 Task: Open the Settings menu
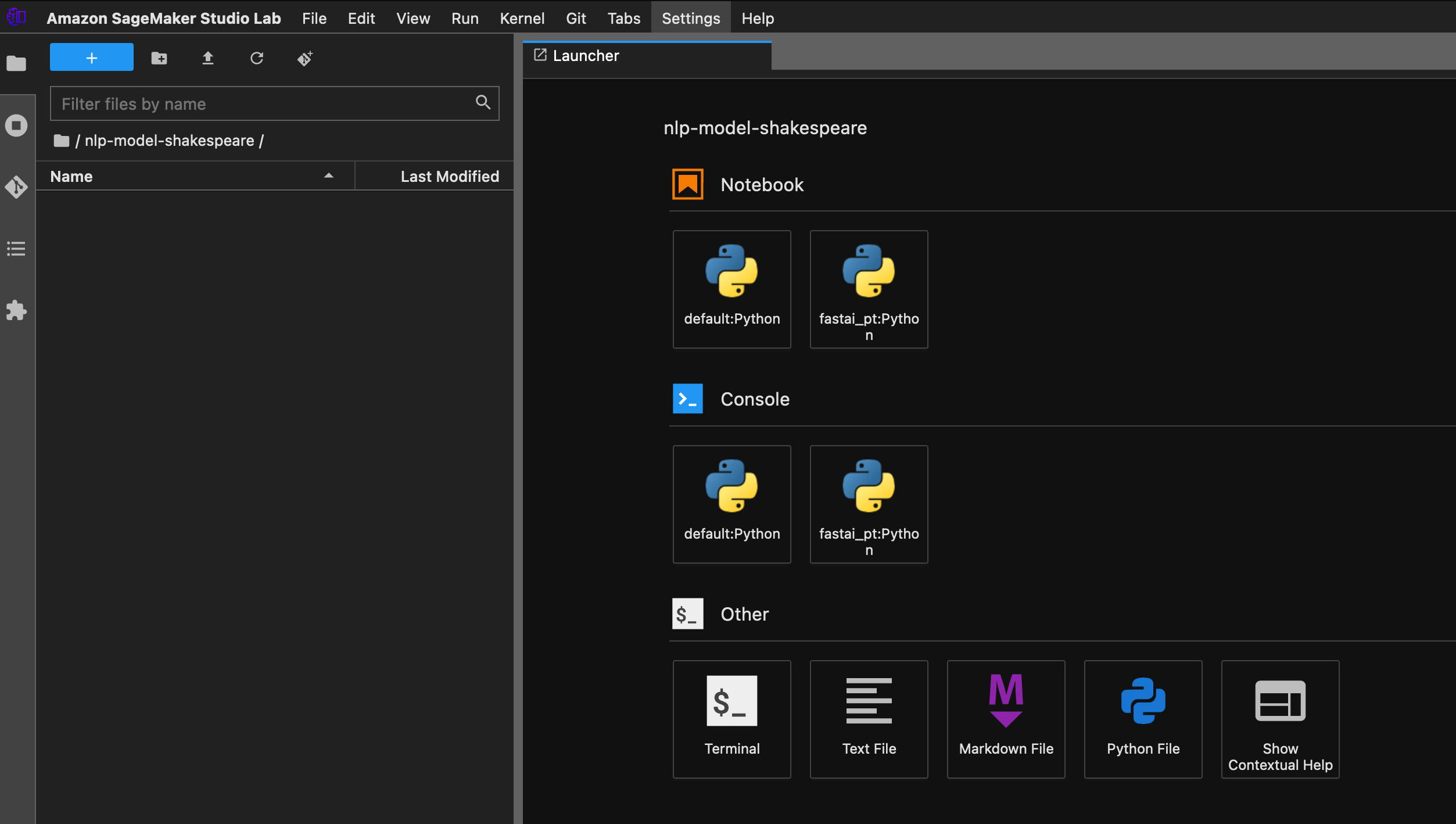[690, 19]
